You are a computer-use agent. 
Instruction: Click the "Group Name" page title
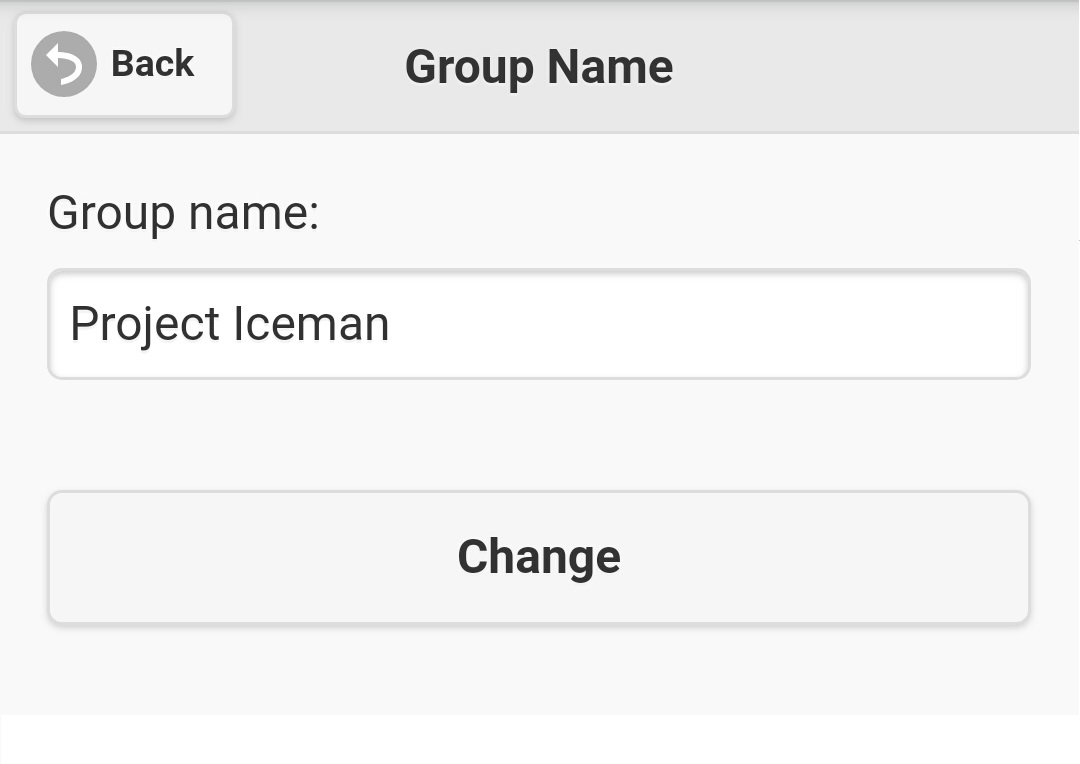pyautogui.click(x=539, y=67)
